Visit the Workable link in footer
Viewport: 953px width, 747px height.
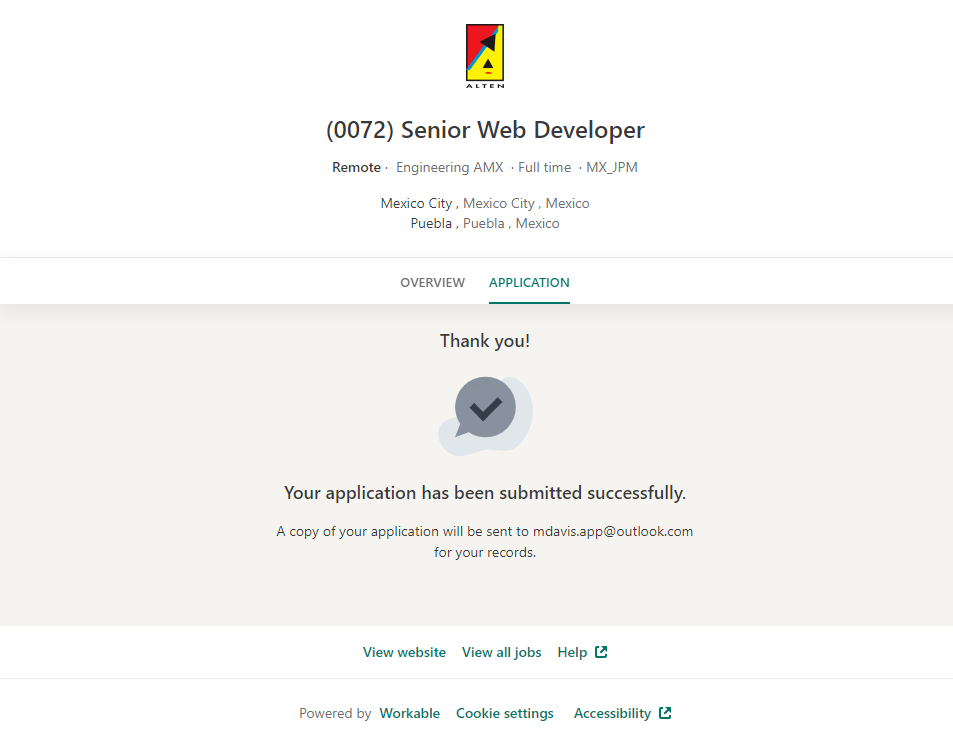409,713
